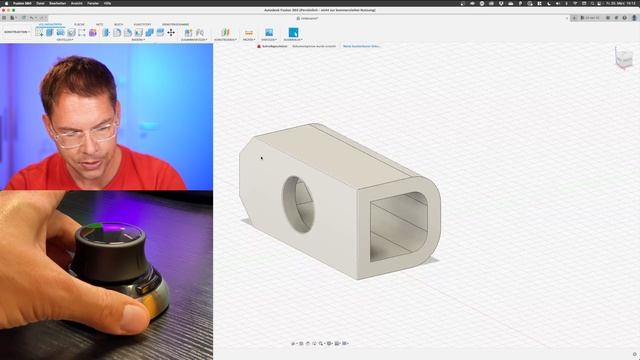Open the Viewports menu in navigation bar
The height and width of the screenshot is (360, 640).
[345, 344]
